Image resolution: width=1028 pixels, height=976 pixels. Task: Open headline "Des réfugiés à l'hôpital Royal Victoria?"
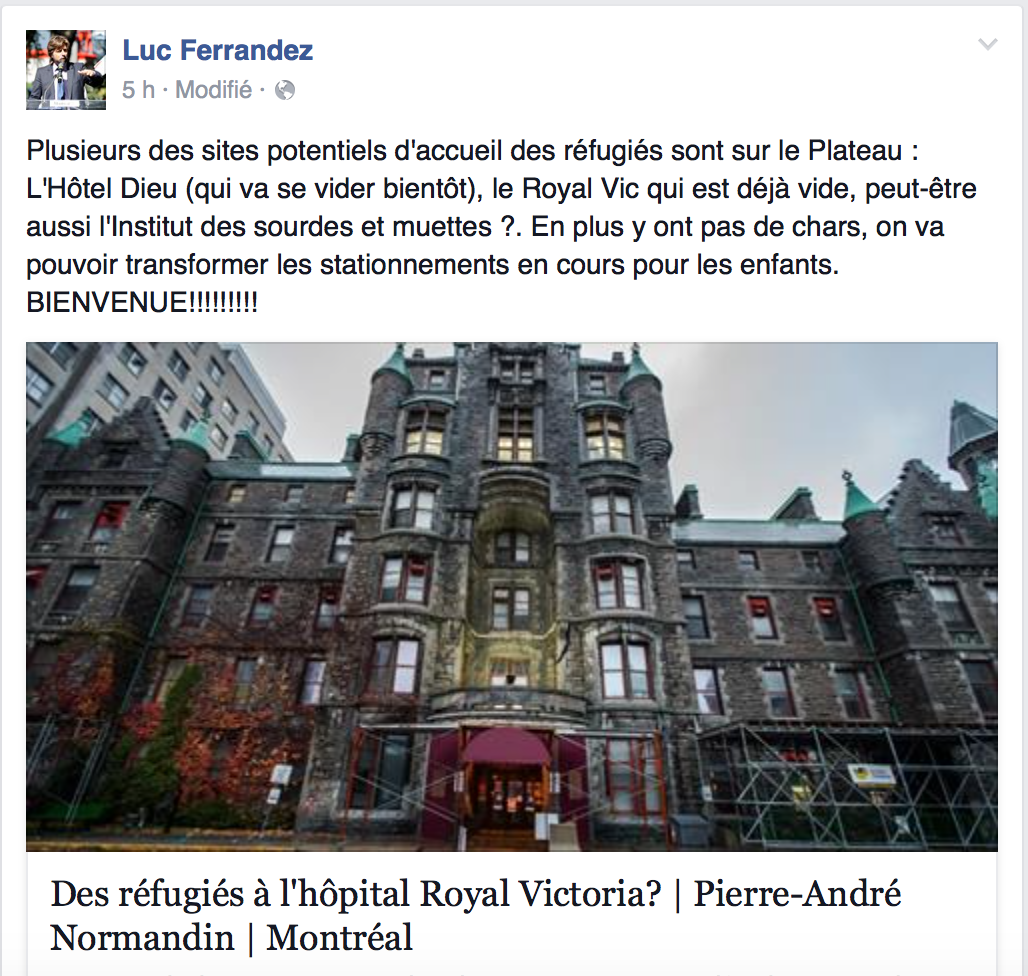356,893
